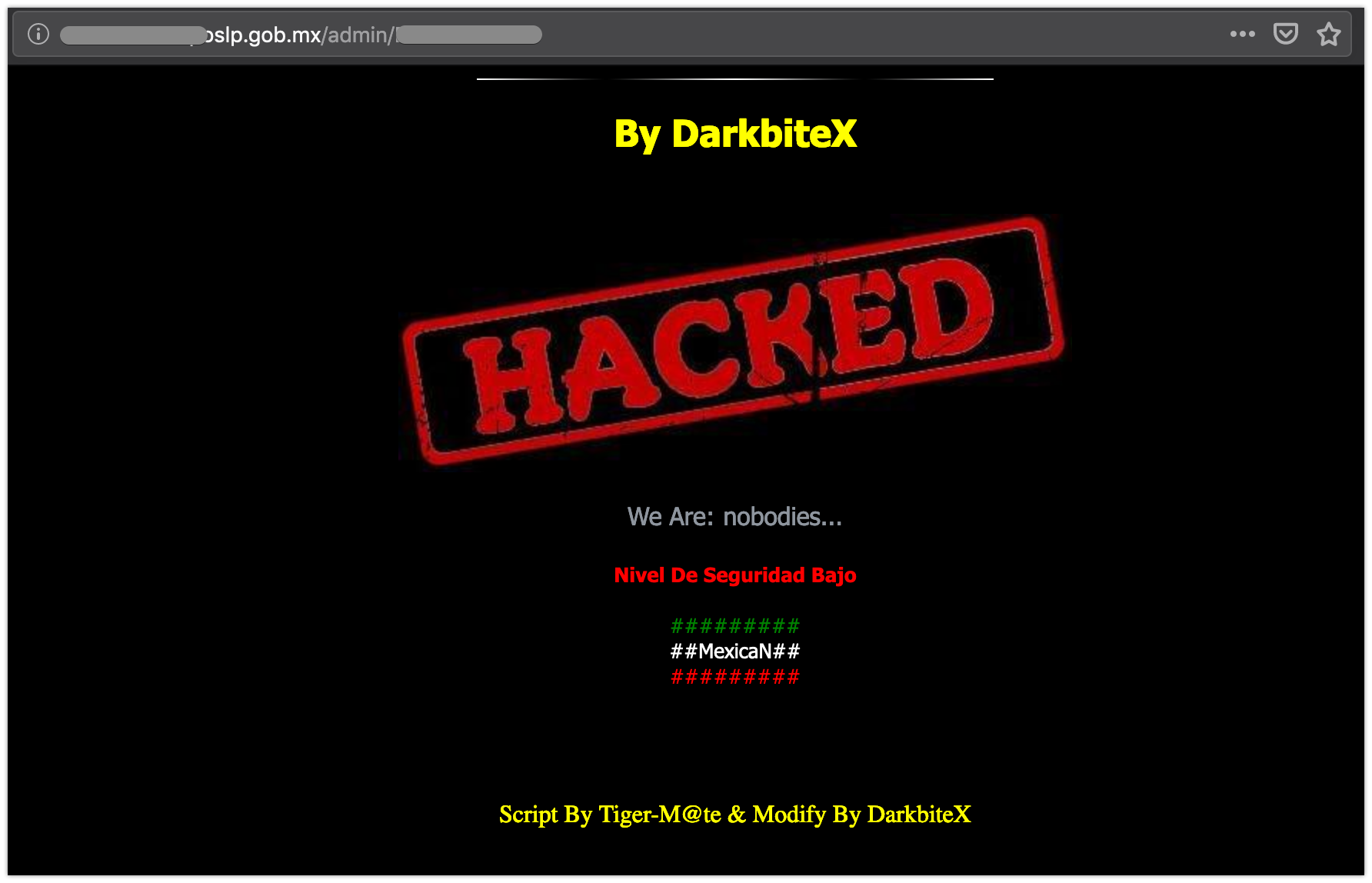
Task: Click the red HACKED stamp image
Action: pyautogui.click(x=734, y=341)
